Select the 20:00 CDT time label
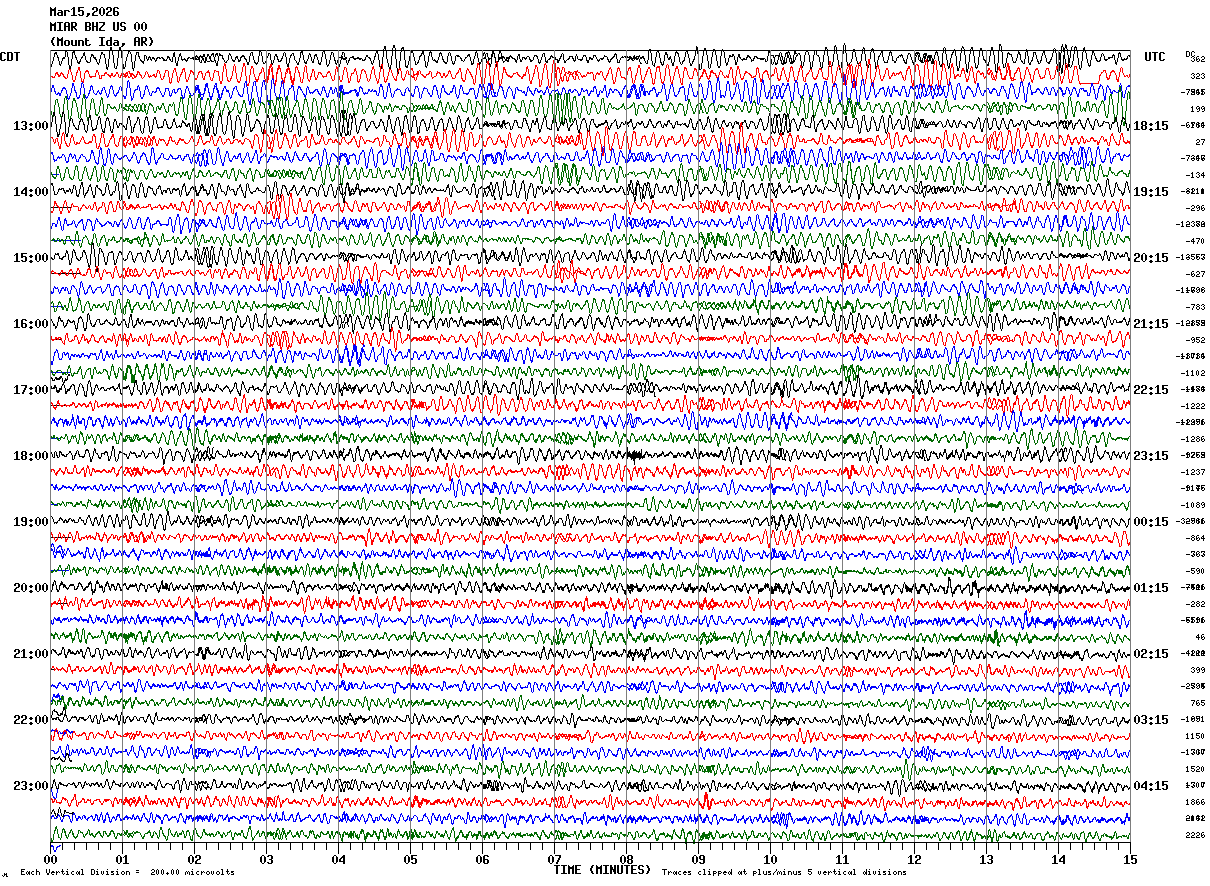The image size is (1210, 886). [30, 588]
